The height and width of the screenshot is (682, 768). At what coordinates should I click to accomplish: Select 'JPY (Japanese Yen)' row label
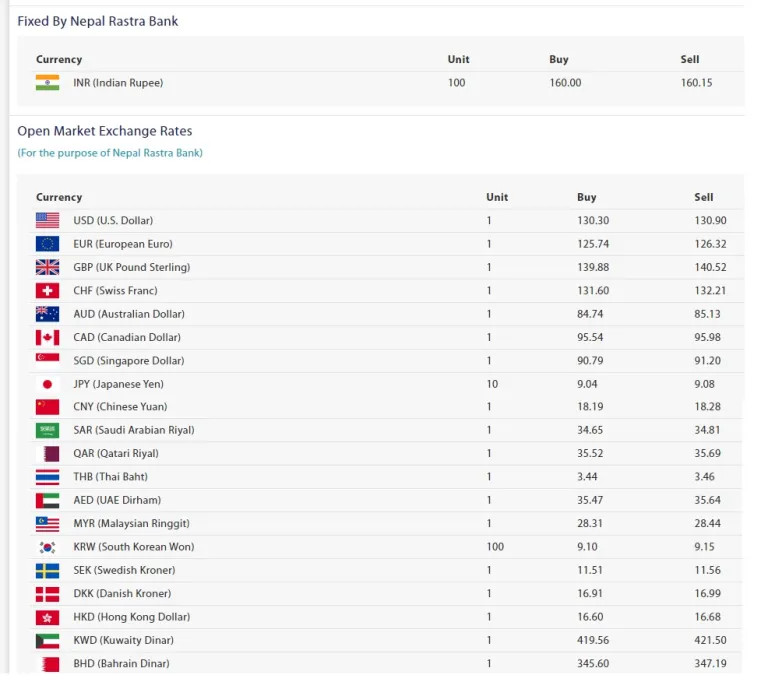coord(119,384)
